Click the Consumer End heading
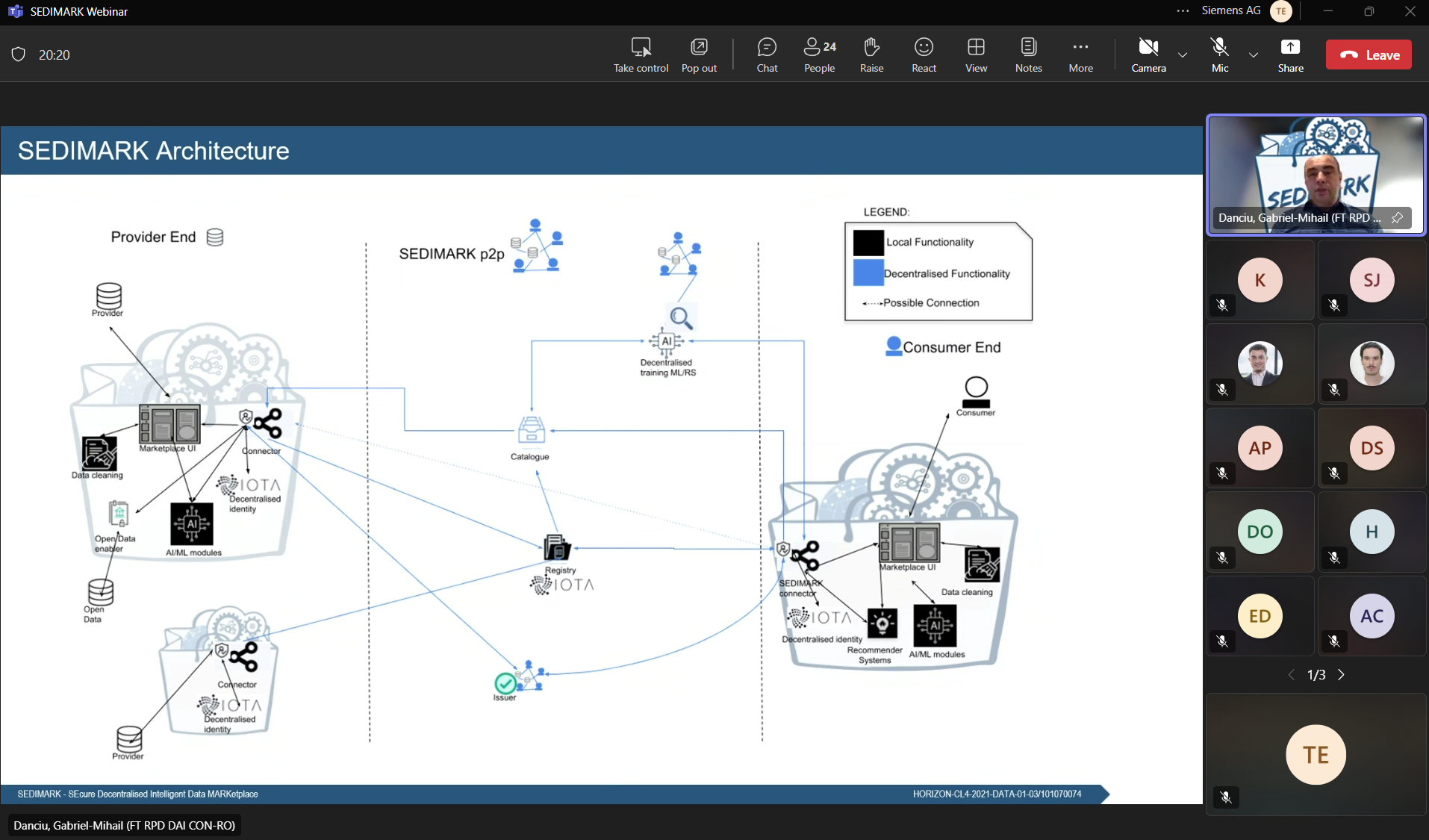The height and width of the screenshot is (840, 1429). point(952,347)
